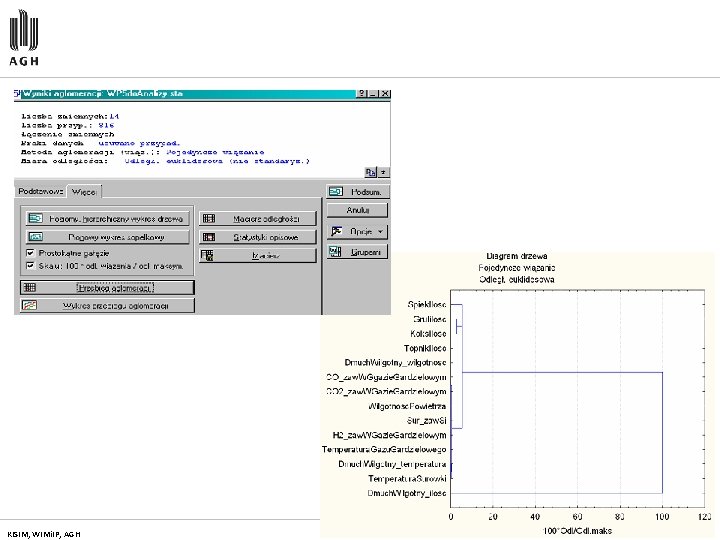Cancel the dialog with Anuluj
The width and height of the screenshot is (720, 540).
357,210
